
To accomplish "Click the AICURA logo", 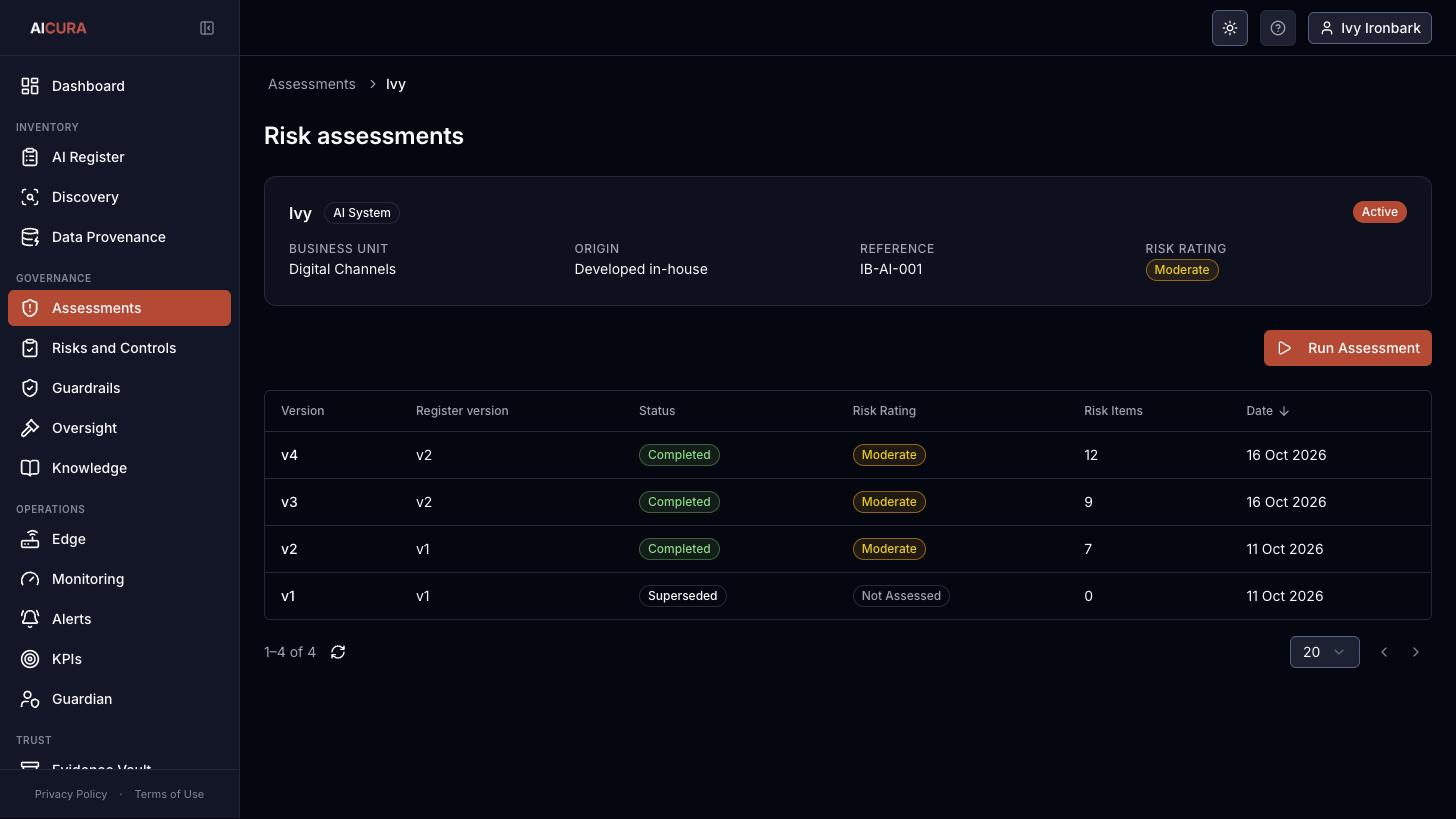I will point(58,28).
